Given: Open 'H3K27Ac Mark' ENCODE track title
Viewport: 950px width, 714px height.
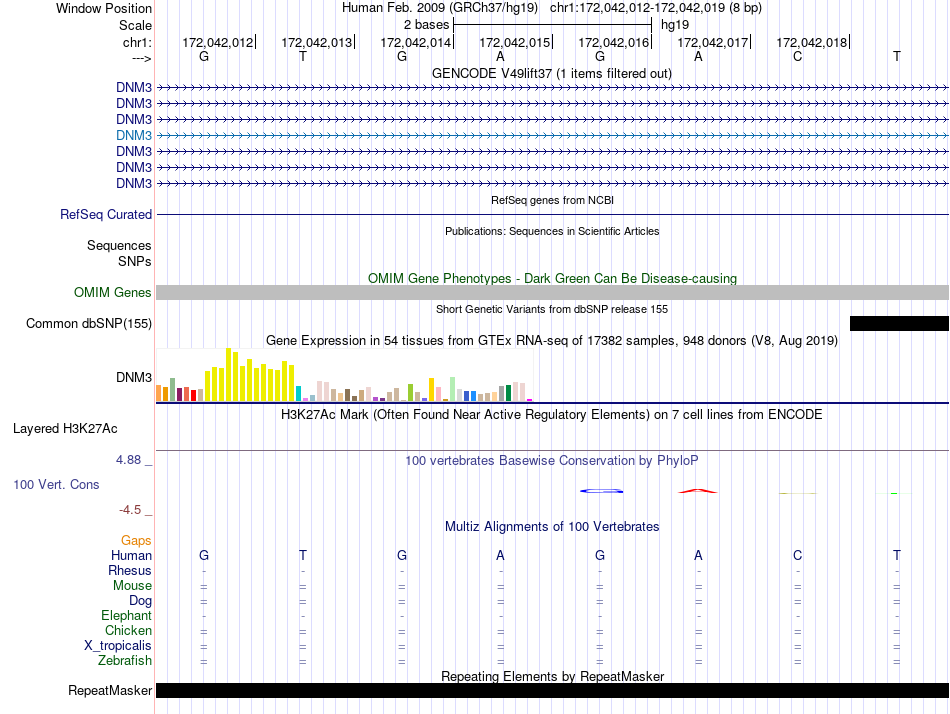Looking at the screenshot, I should point(552,415).
